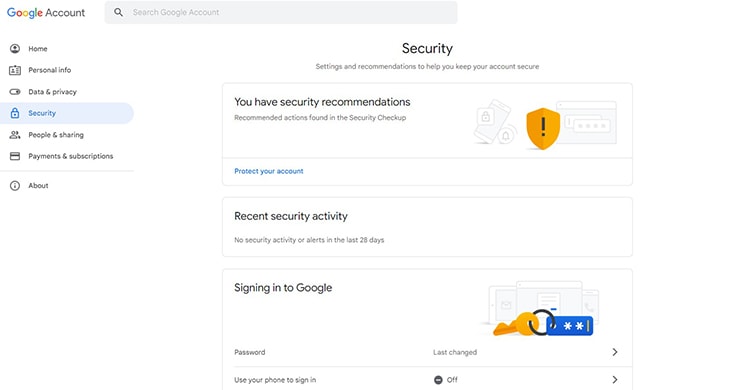Image resolution: width=750 pixels, height=390 pixels.
Task: Click the People & sharing icon
Action: 15,135
